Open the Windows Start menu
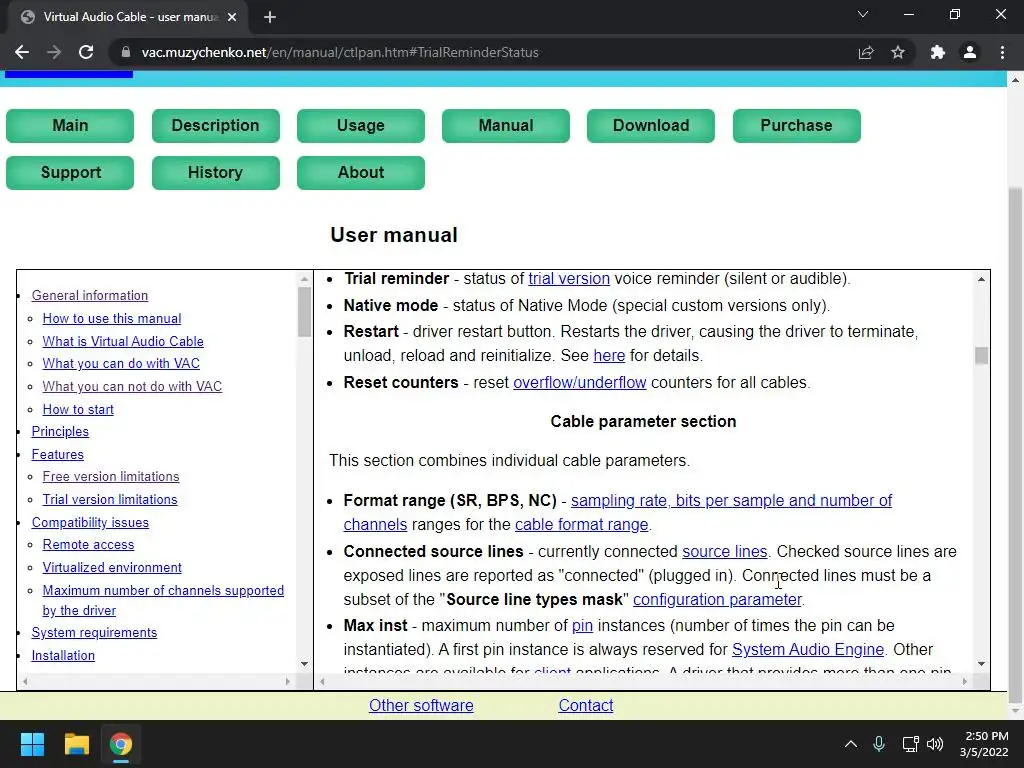 click(32, 744)
